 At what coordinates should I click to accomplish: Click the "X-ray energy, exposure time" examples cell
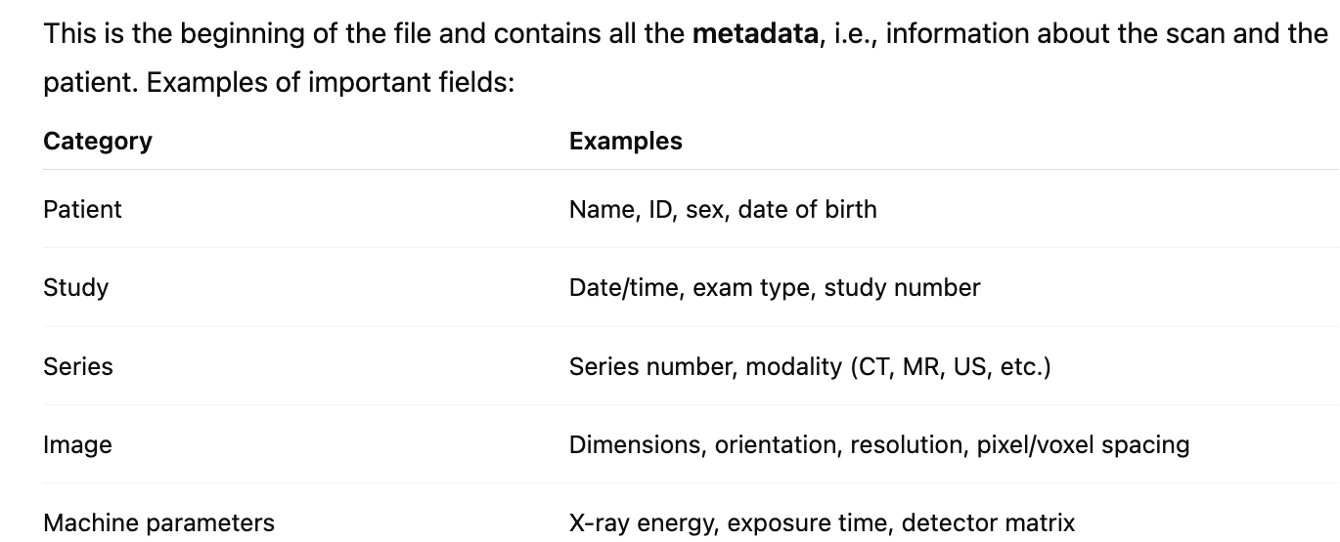pos(822,522)
